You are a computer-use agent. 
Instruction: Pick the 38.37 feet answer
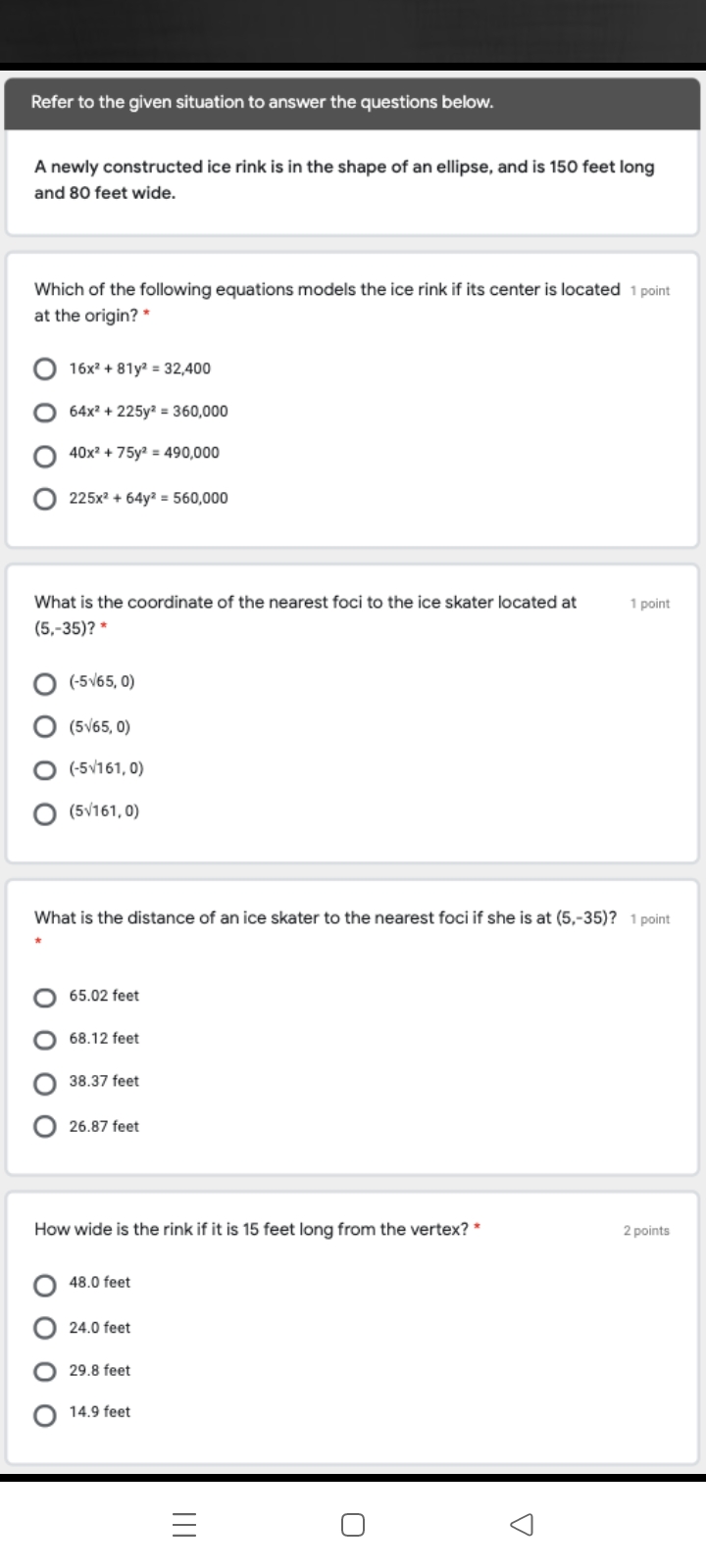pyautogui.click(x=45, y=1083)
